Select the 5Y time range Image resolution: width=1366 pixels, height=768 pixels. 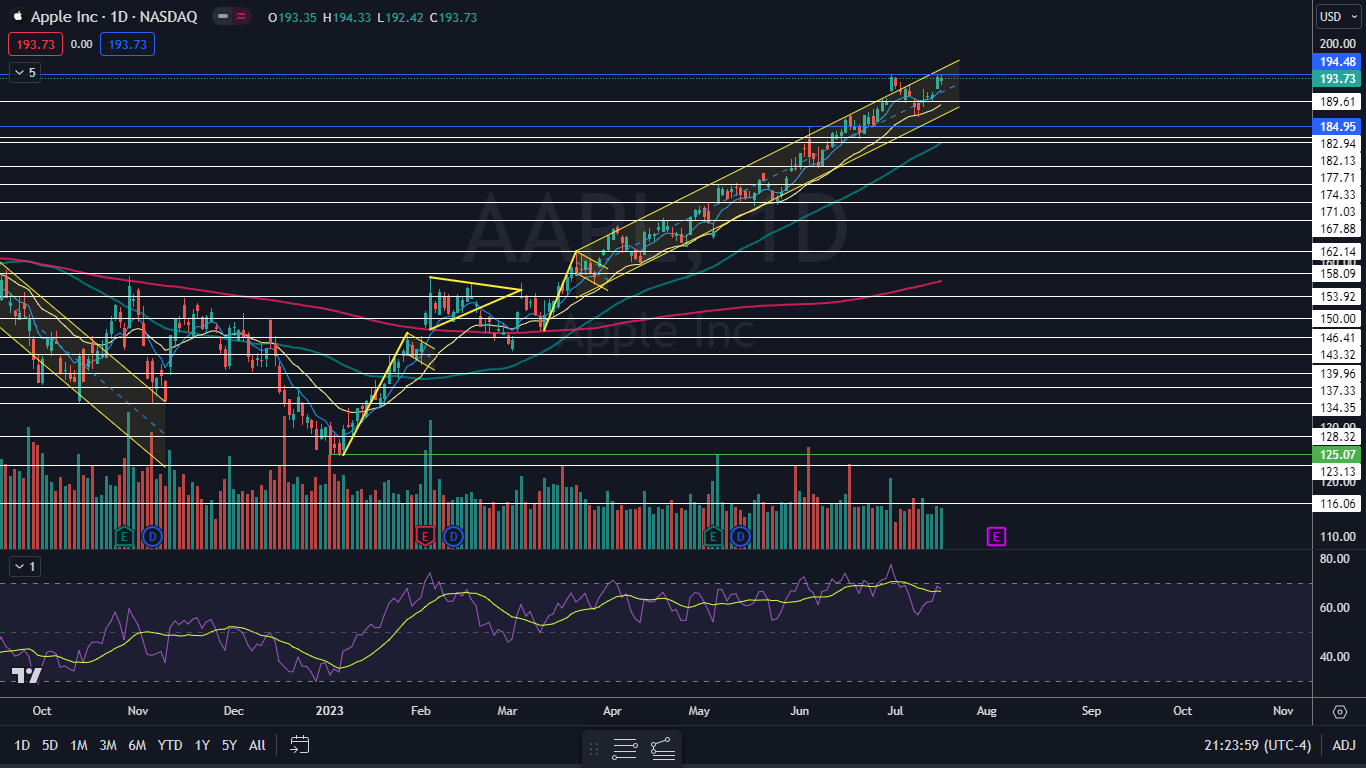pos(229,745)
